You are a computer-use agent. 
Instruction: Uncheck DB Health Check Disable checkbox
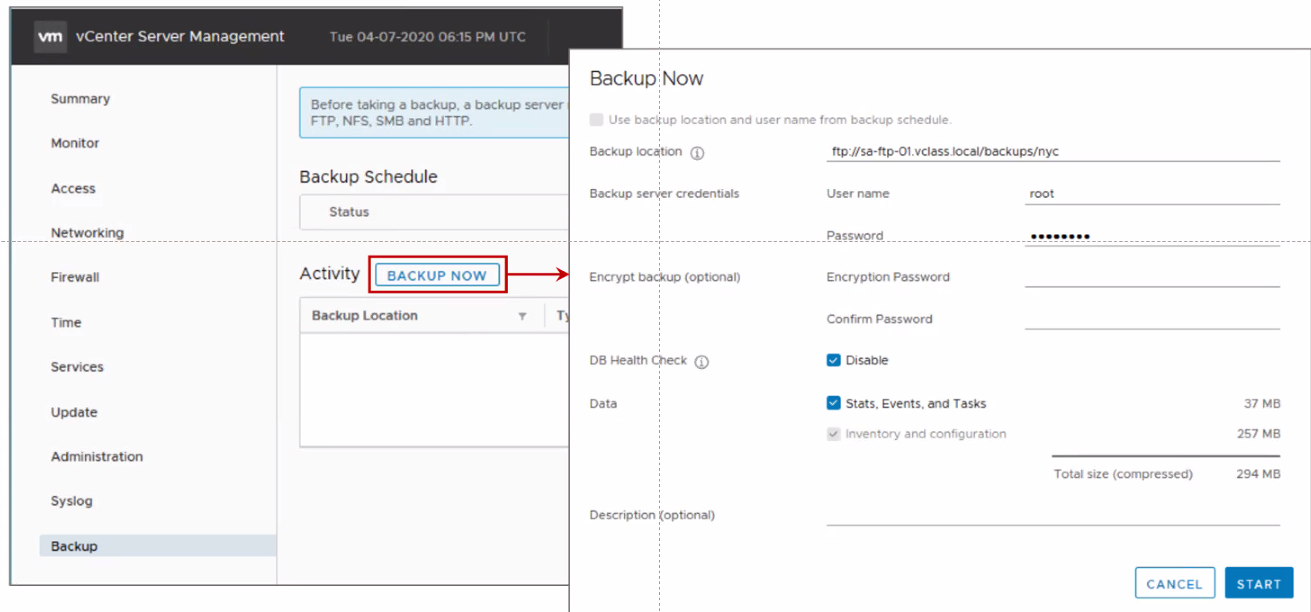(833, 360)
